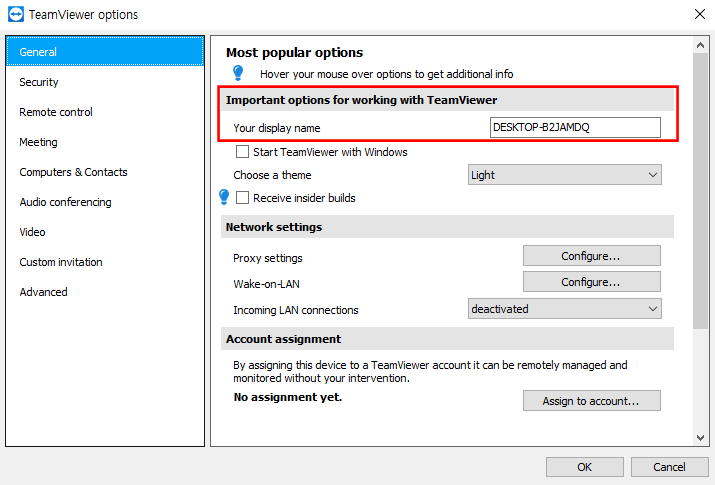Click the 'Account assignment' header
The height and width of the screenshot is (485, 715).
pyautogui.click(x=447, y=339)
